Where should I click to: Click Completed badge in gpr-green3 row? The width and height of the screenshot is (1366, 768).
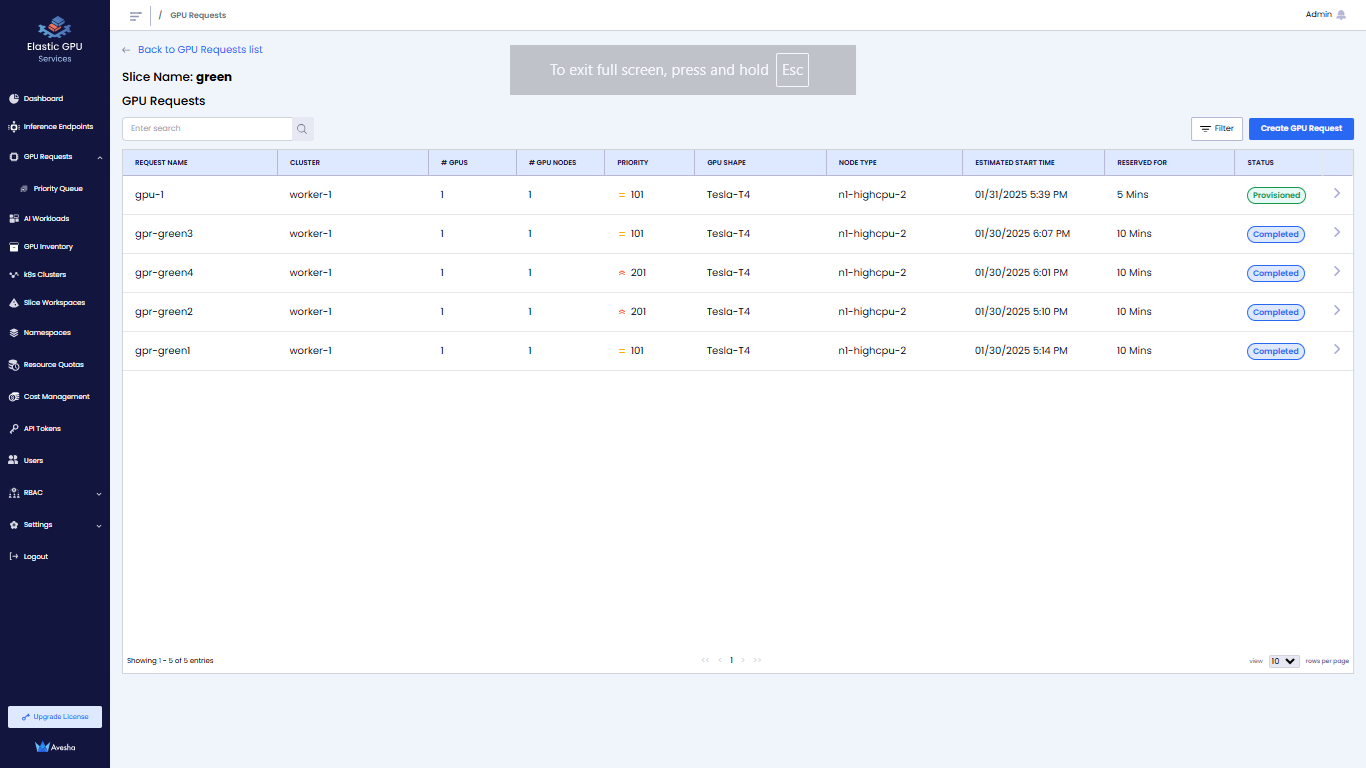pyautogui.click(x=1276, y=234)
